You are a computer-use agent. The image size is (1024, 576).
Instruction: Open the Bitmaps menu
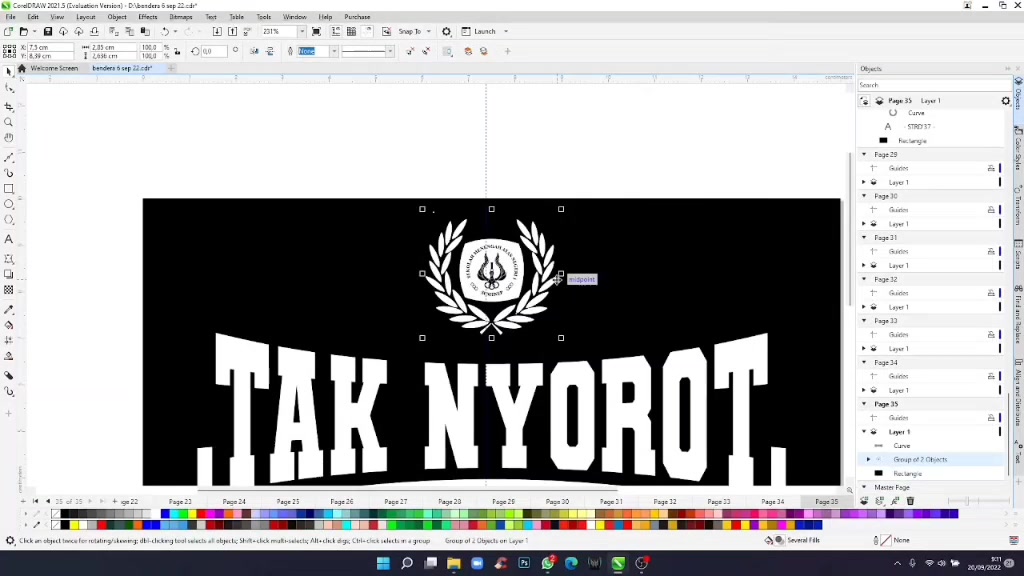coord(181,17)
